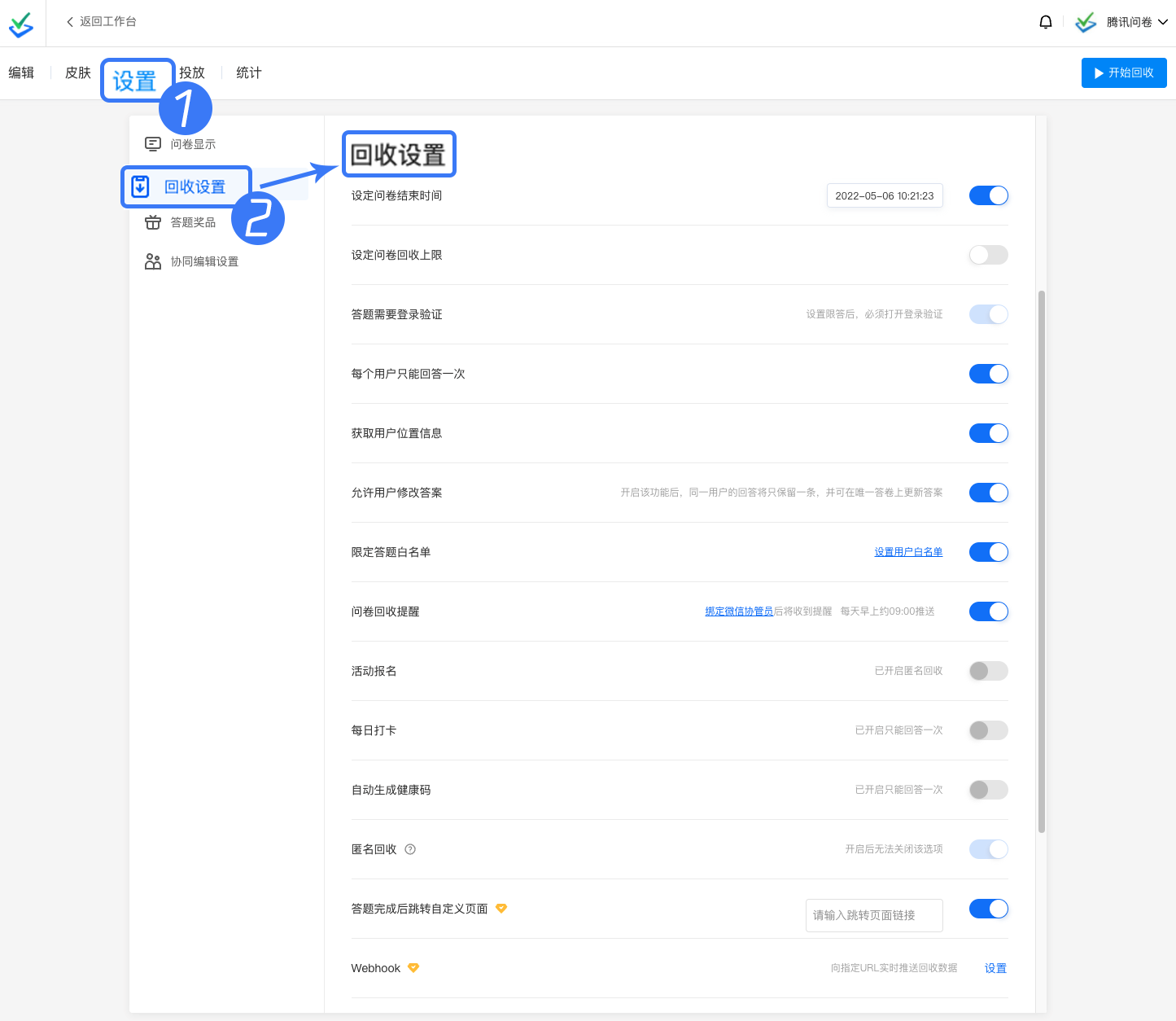
Task: Open the survey end time date picker
Action: coord(884,195)
